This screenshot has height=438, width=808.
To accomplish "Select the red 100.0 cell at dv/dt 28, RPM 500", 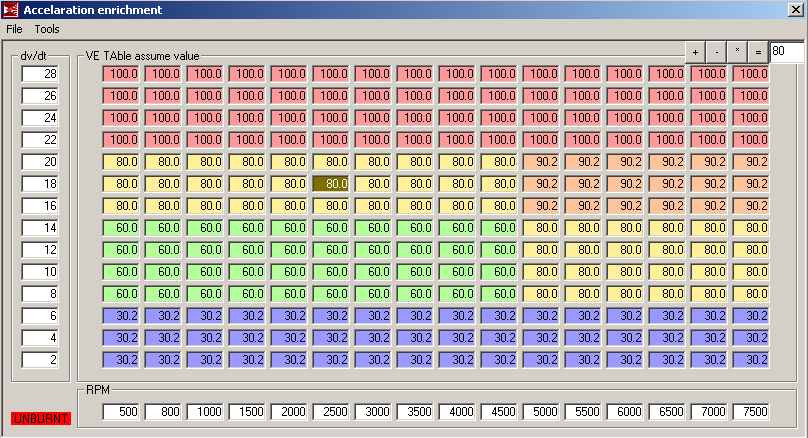I will click(122, 74).
